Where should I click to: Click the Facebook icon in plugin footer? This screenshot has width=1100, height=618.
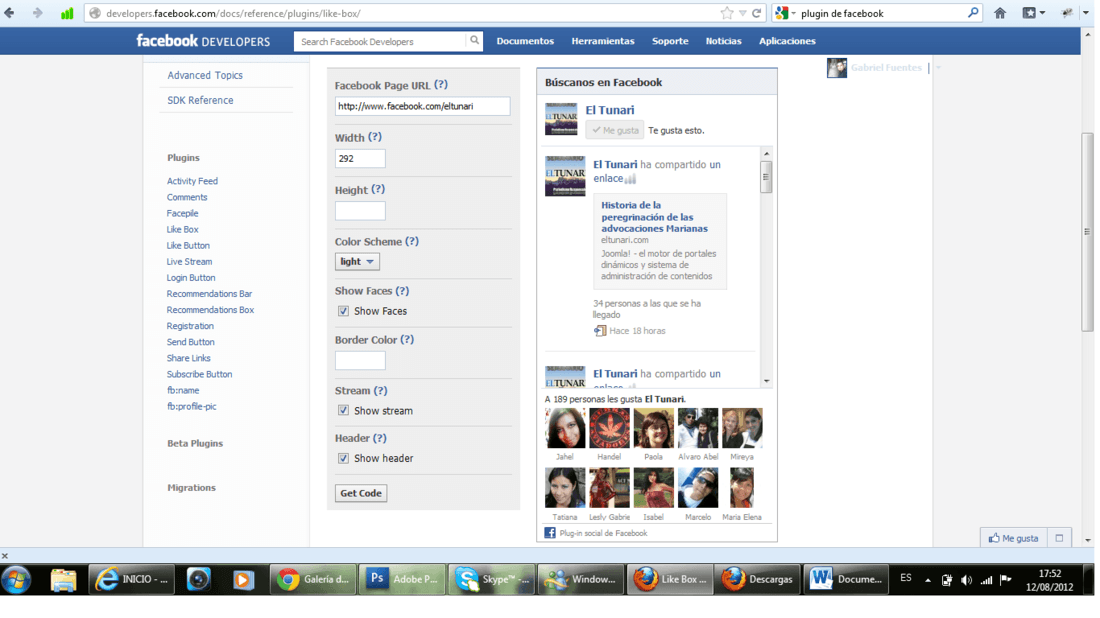tap(550, 533)
